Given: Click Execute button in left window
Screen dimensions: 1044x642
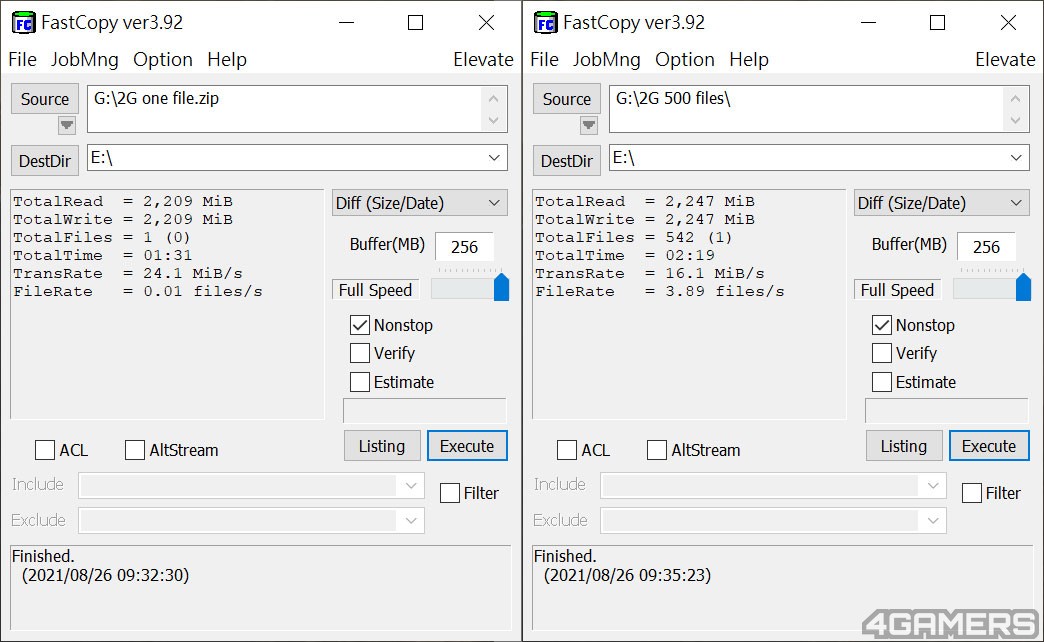Looking at the screenshot, I should click(x=467, y=446).
